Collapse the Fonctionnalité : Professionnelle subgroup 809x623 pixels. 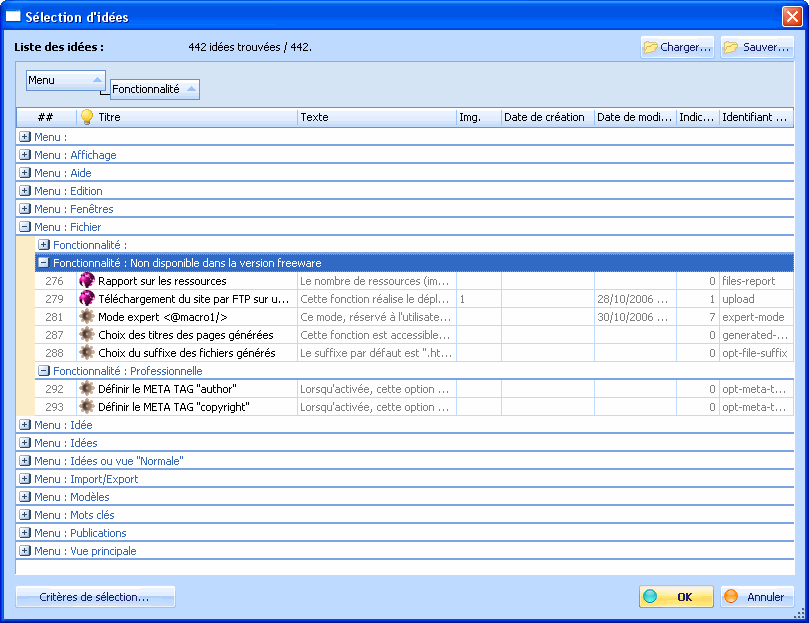tap(44, 371)
